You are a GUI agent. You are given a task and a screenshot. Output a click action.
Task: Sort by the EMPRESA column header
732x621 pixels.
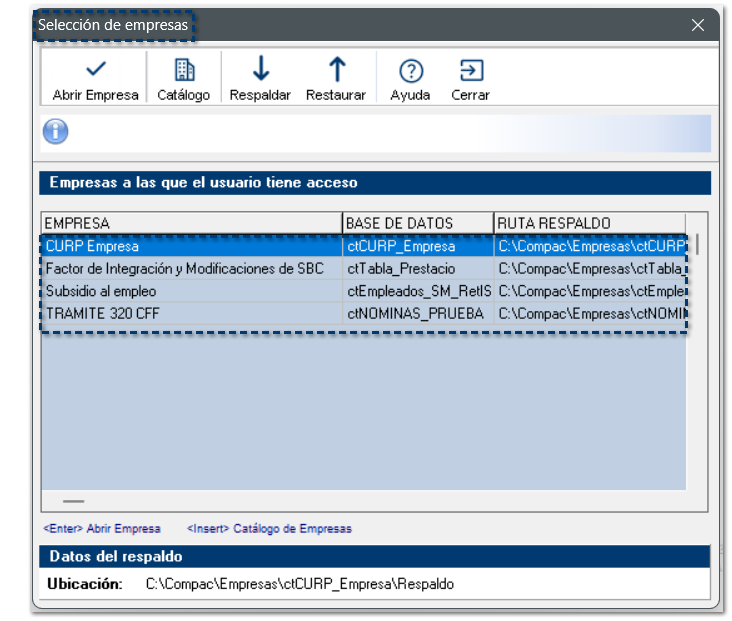[x=190, y=223]
